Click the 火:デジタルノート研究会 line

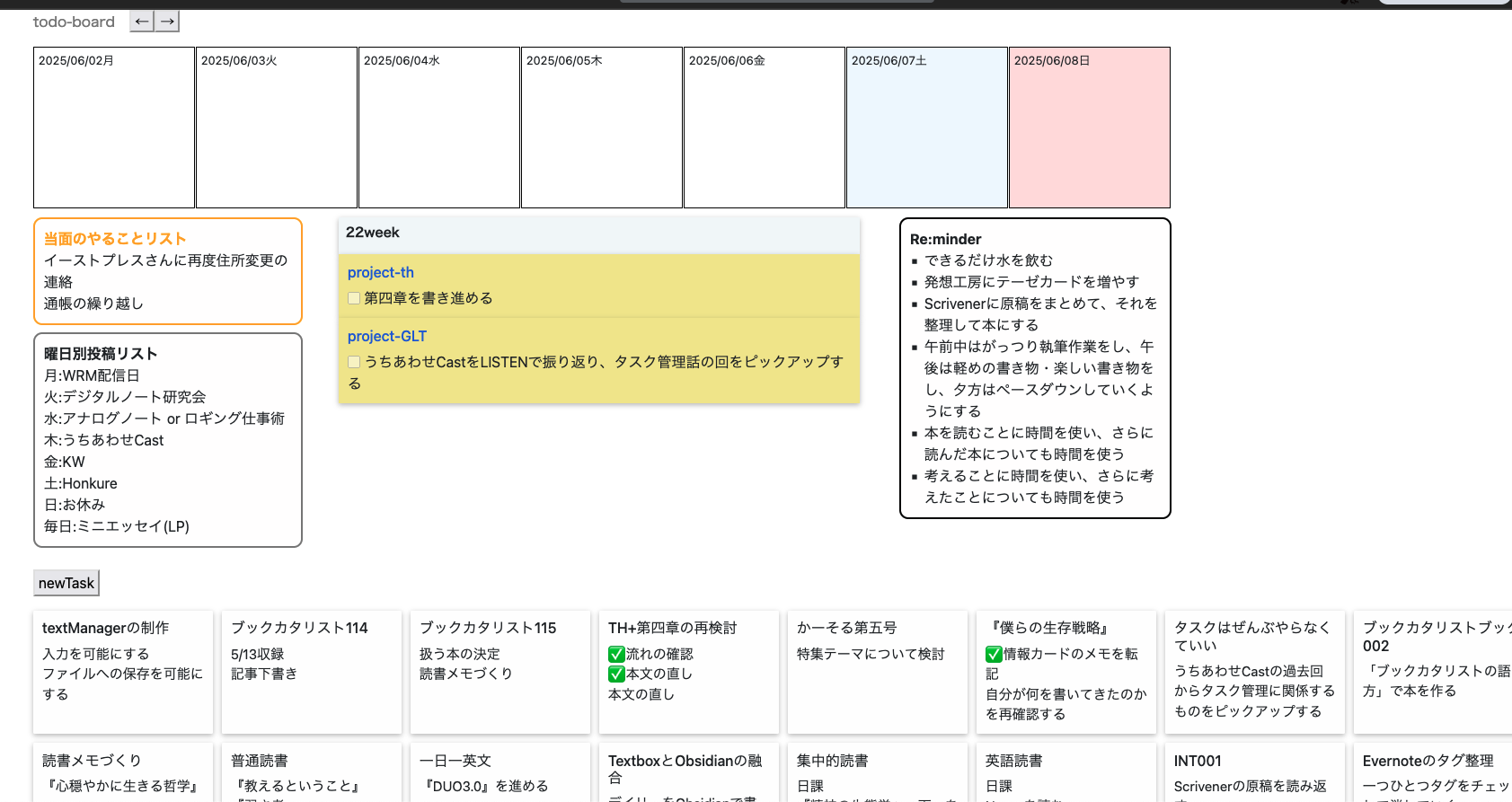tap(125, 397)
